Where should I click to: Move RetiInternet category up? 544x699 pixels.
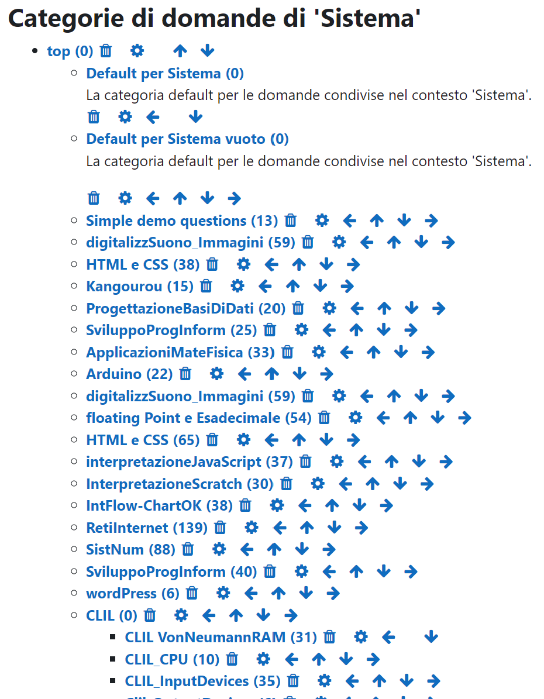[307, 527]
